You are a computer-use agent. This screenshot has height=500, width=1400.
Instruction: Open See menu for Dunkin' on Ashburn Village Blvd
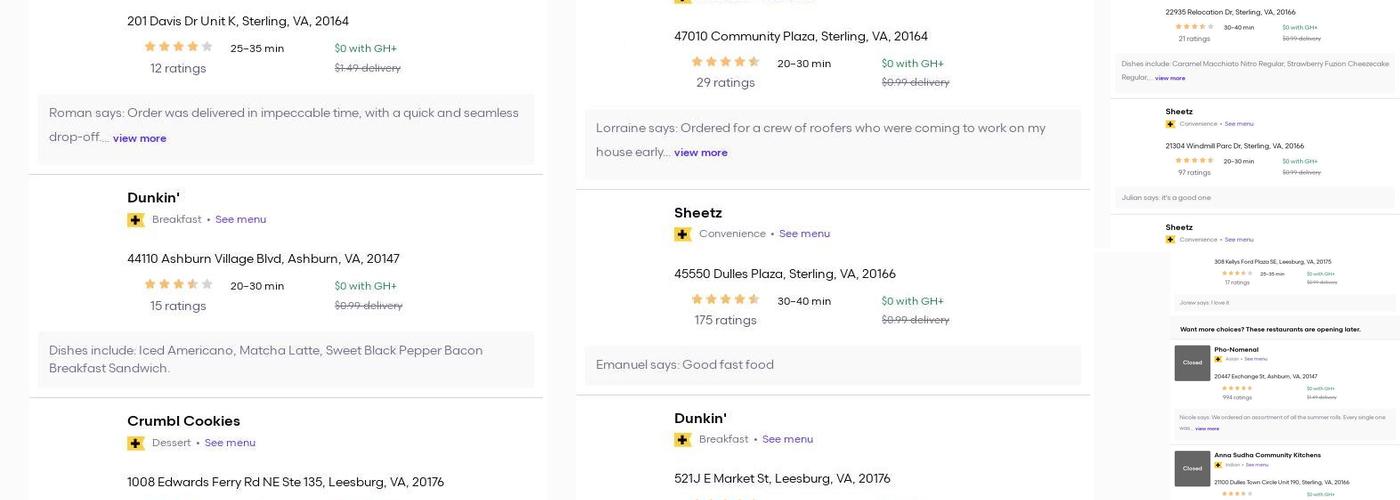coord(240,220)
